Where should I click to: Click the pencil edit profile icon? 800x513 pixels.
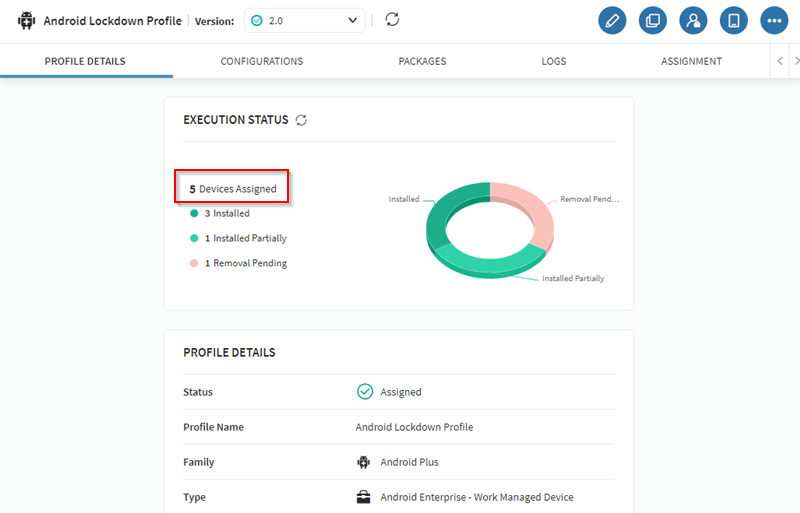tap(612, 20)
